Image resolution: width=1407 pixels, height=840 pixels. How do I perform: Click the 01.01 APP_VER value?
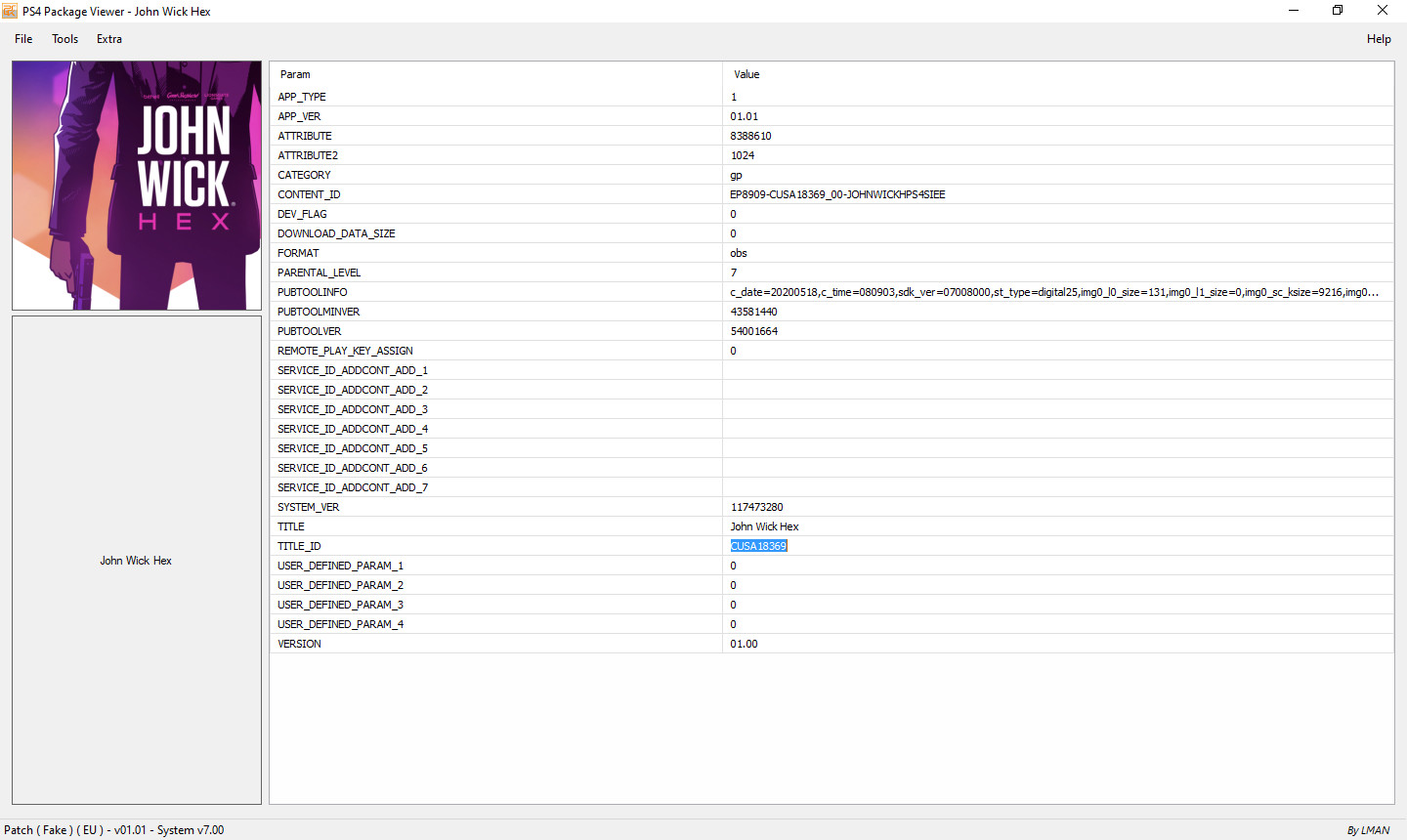[x=745, y=116]
